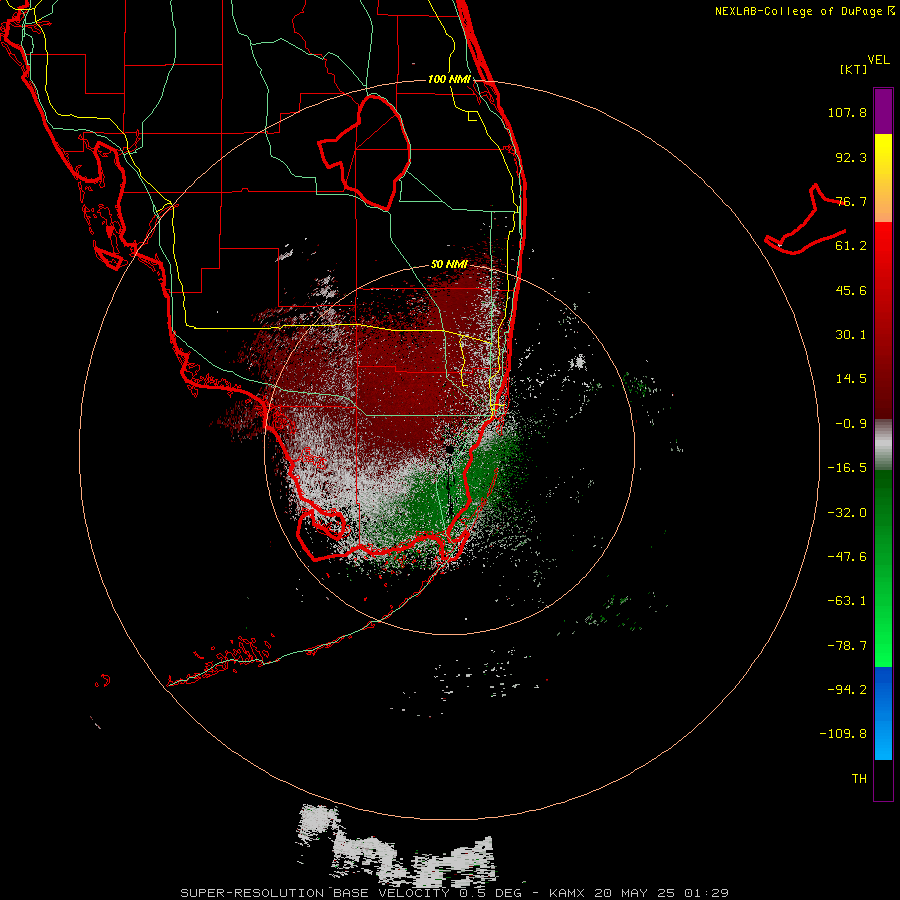Viewport: 900px width, 900px height.
Task: Click the VEL legend title
Action: coord(878,60)
